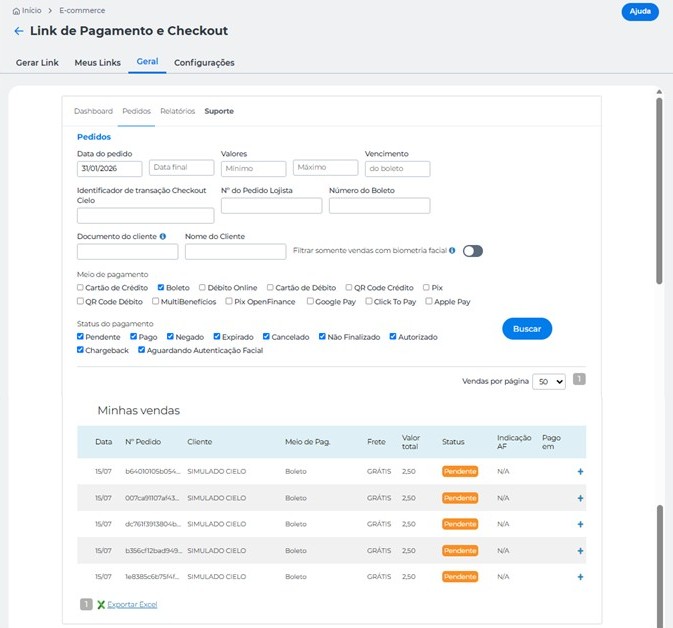This screenshot has width=673, height=628.
Task: Uncheck Pendente payment status
Action: (80, 336)
